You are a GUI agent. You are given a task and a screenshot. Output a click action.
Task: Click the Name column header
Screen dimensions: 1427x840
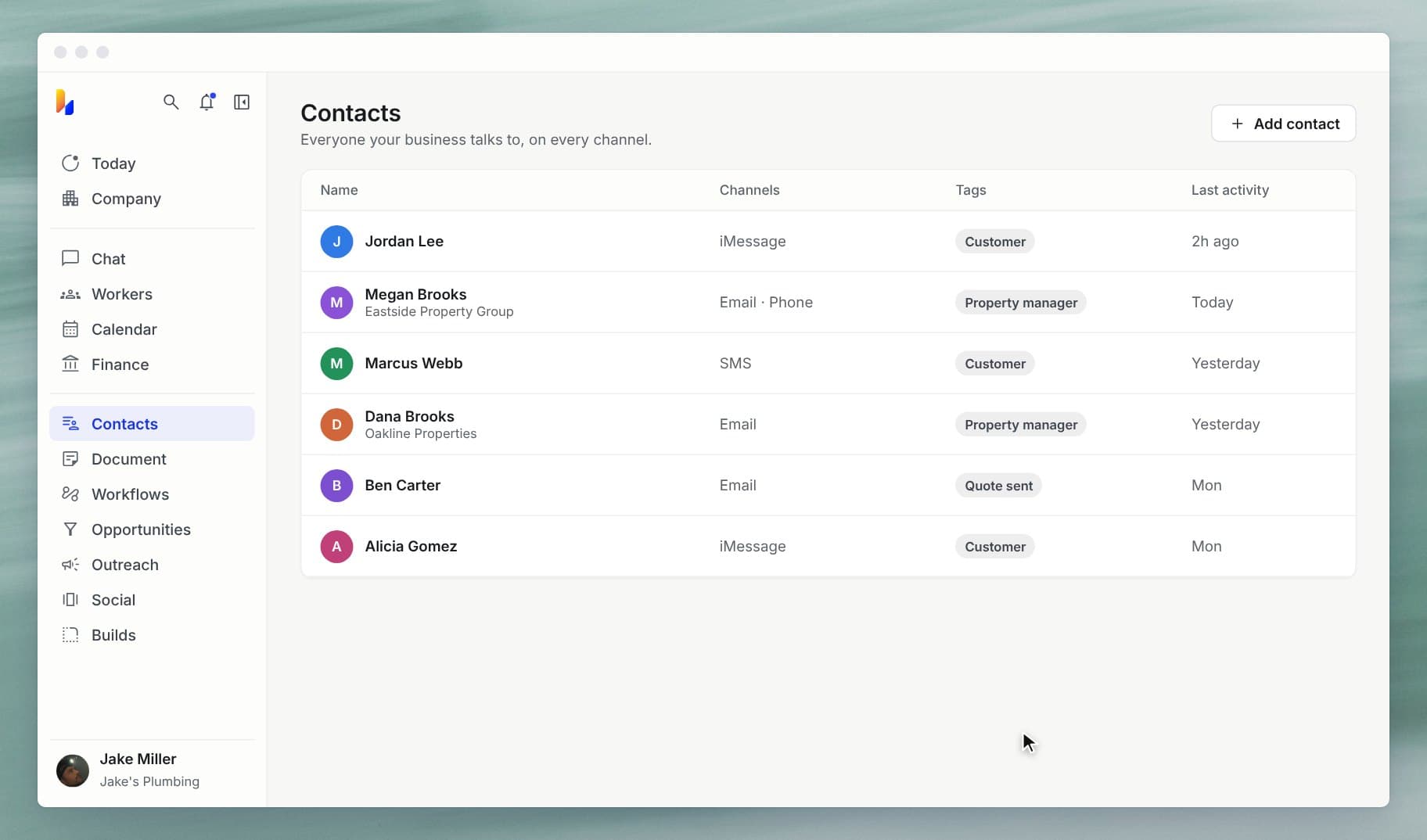tap(339, 190)
